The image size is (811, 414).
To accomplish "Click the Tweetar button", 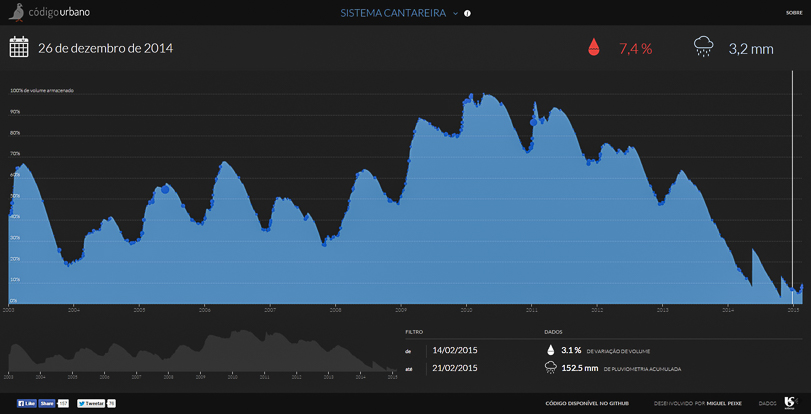I will pos(92,403).
